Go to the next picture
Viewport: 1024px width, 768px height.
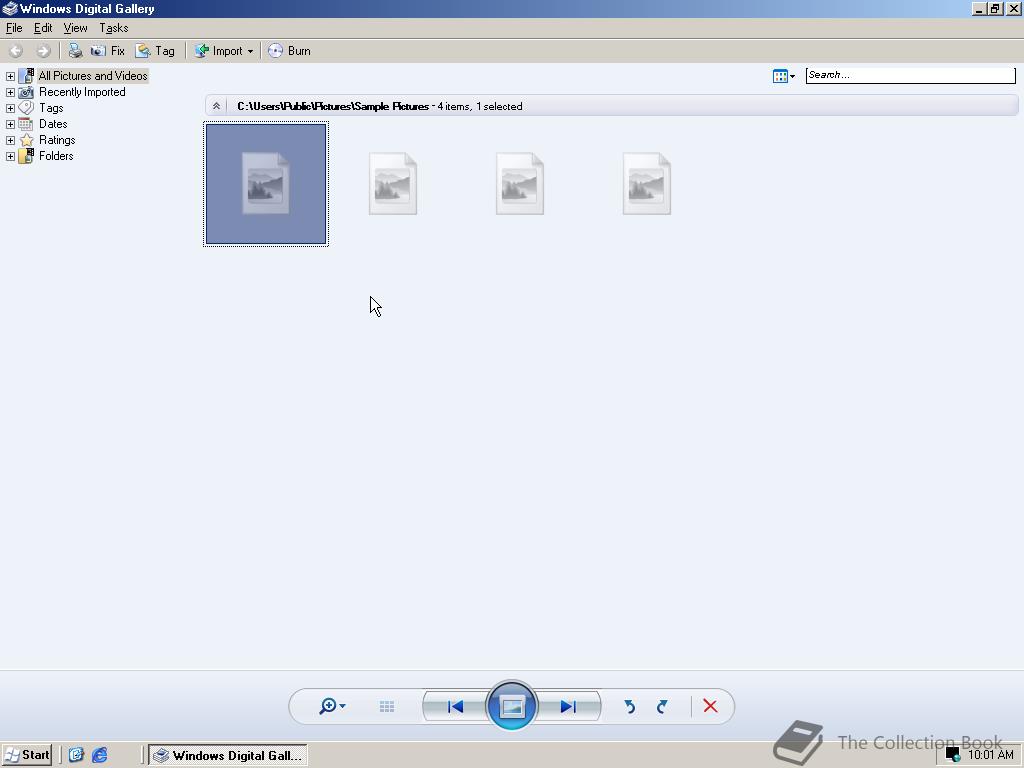pos(568,707)
